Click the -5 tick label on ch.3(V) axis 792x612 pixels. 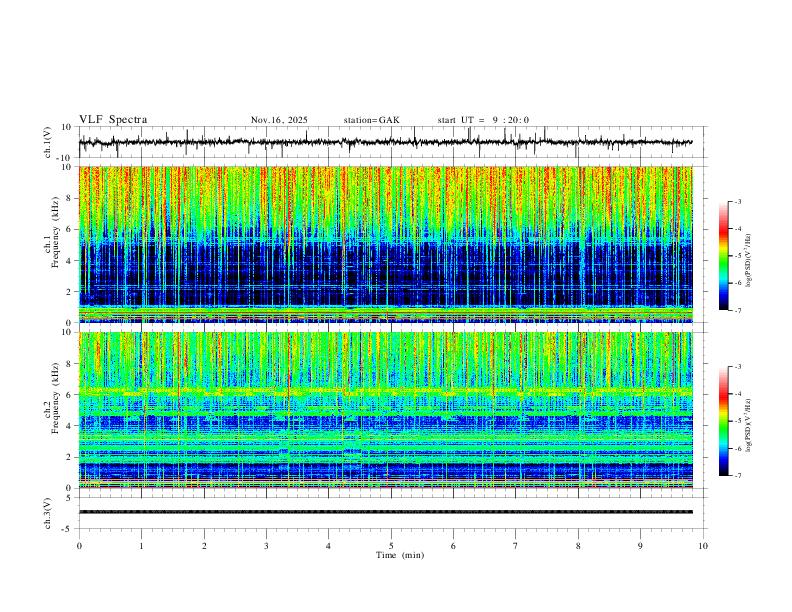click(x=68, y=529)
